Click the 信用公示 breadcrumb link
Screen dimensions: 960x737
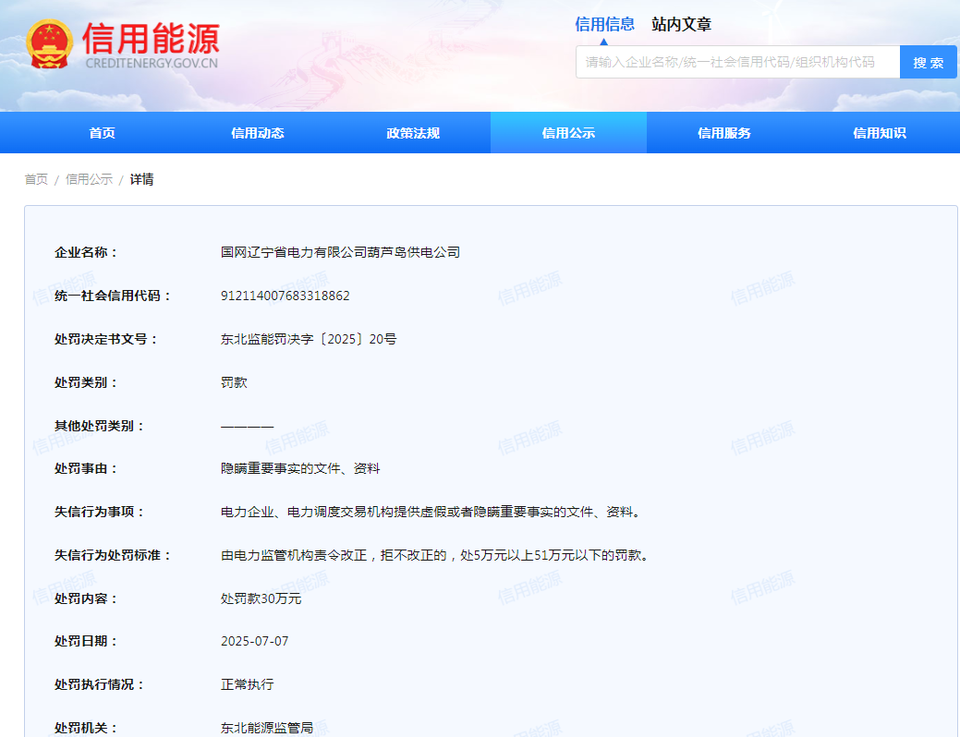click(x=88, y=180)
